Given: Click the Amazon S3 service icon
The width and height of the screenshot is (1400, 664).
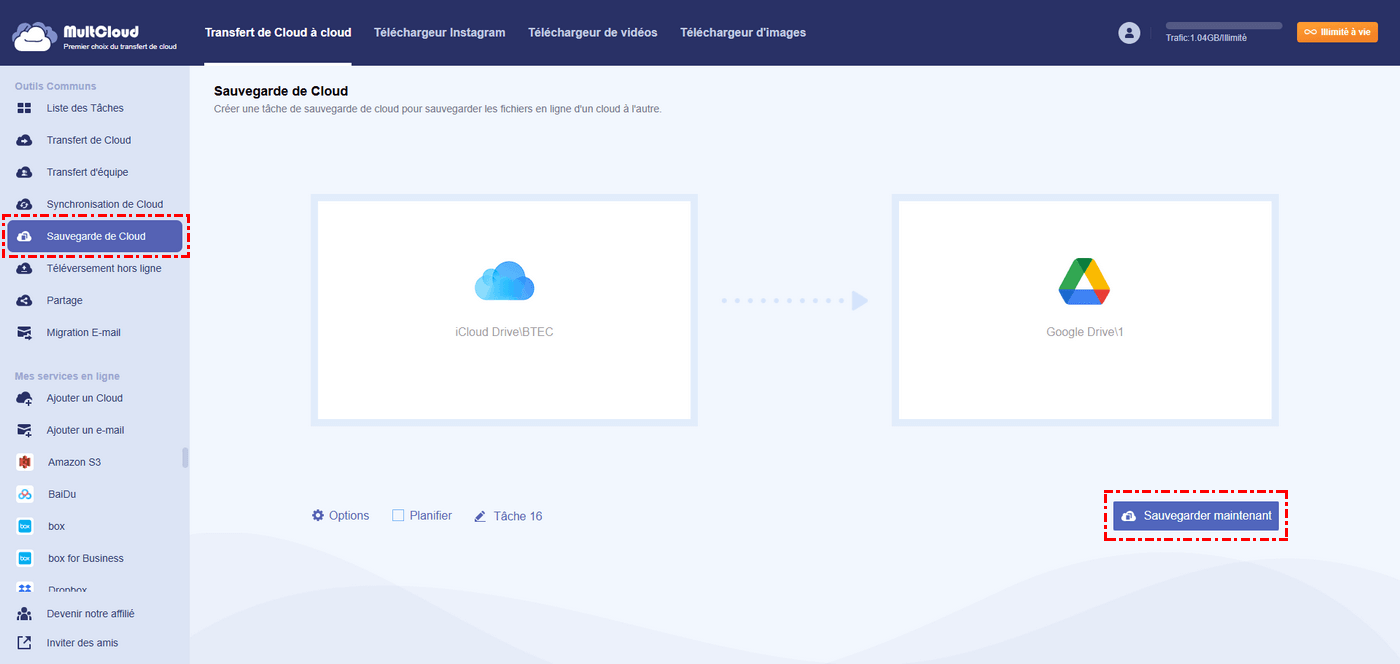Looking at the screenshot, I should [25, 462].
